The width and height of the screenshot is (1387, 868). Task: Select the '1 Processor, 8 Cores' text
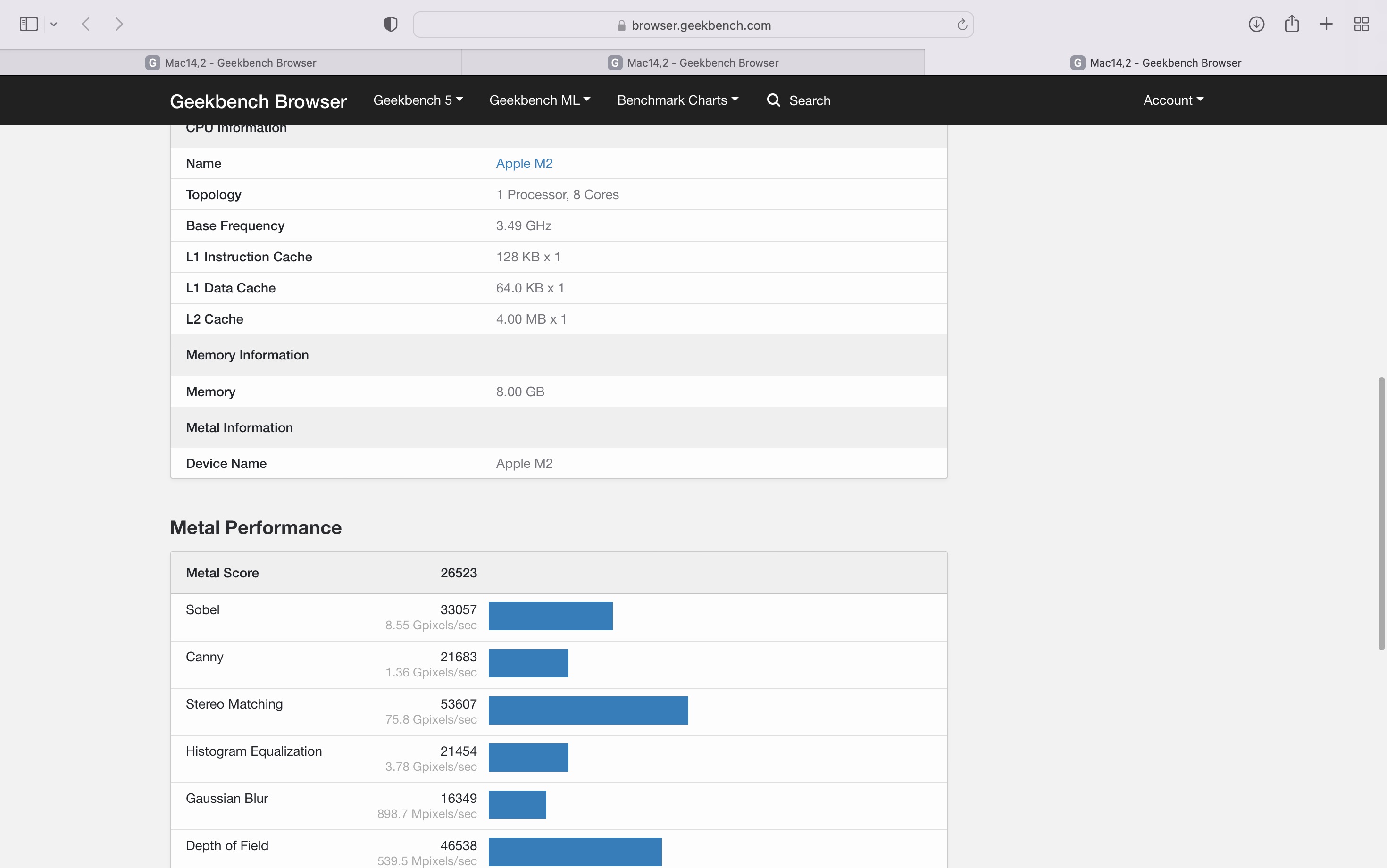pos(558,195)
